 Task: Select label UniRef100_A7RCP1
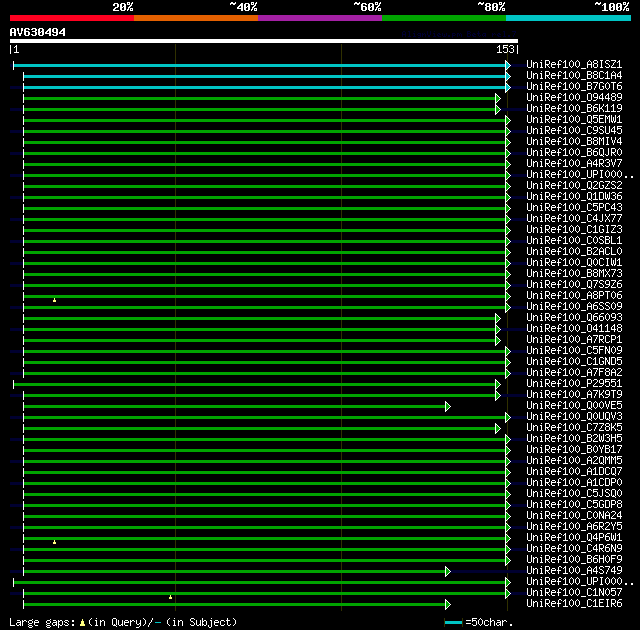(x=574, y=340)
